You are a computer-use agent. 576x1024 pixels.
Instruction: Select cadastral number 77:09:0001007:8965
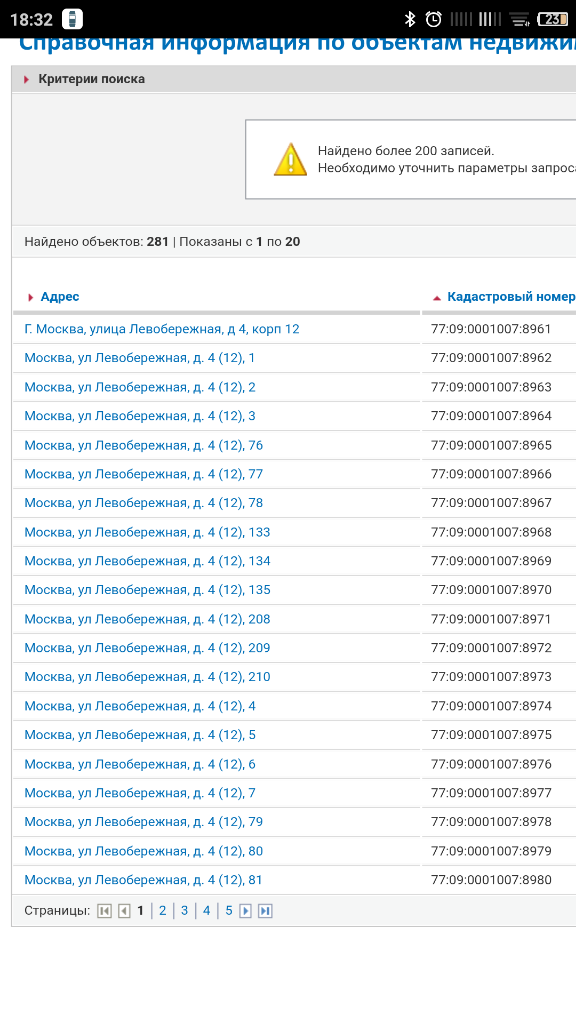[x=491, y=445]
